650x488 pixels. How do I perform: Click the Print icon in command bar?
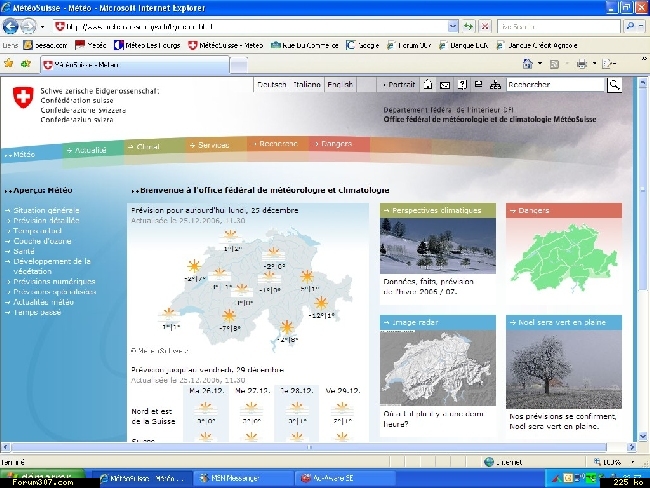[x=582, y=64]
